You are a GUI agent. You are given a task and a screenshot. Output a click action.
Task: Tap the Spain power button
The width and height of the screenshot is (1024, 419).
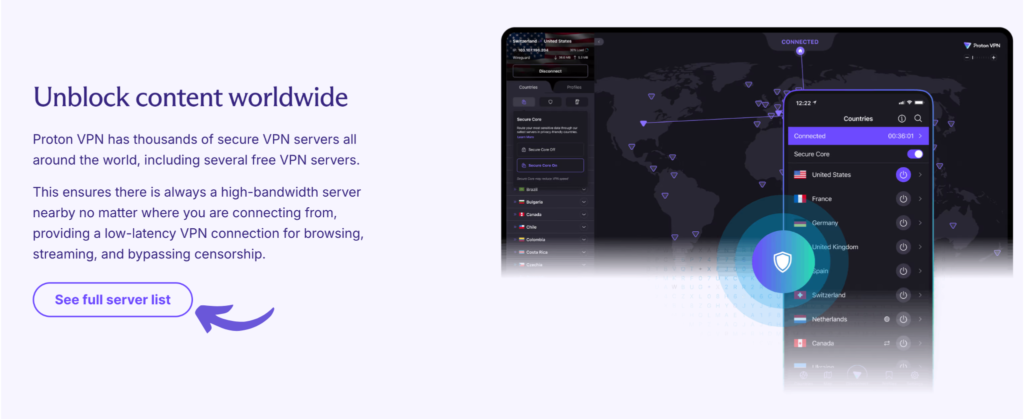click(x=903, y=271)
